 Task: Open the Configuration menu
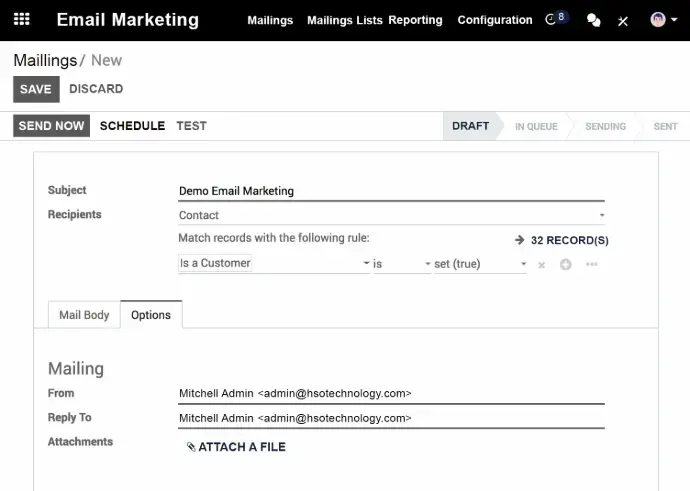495,20
